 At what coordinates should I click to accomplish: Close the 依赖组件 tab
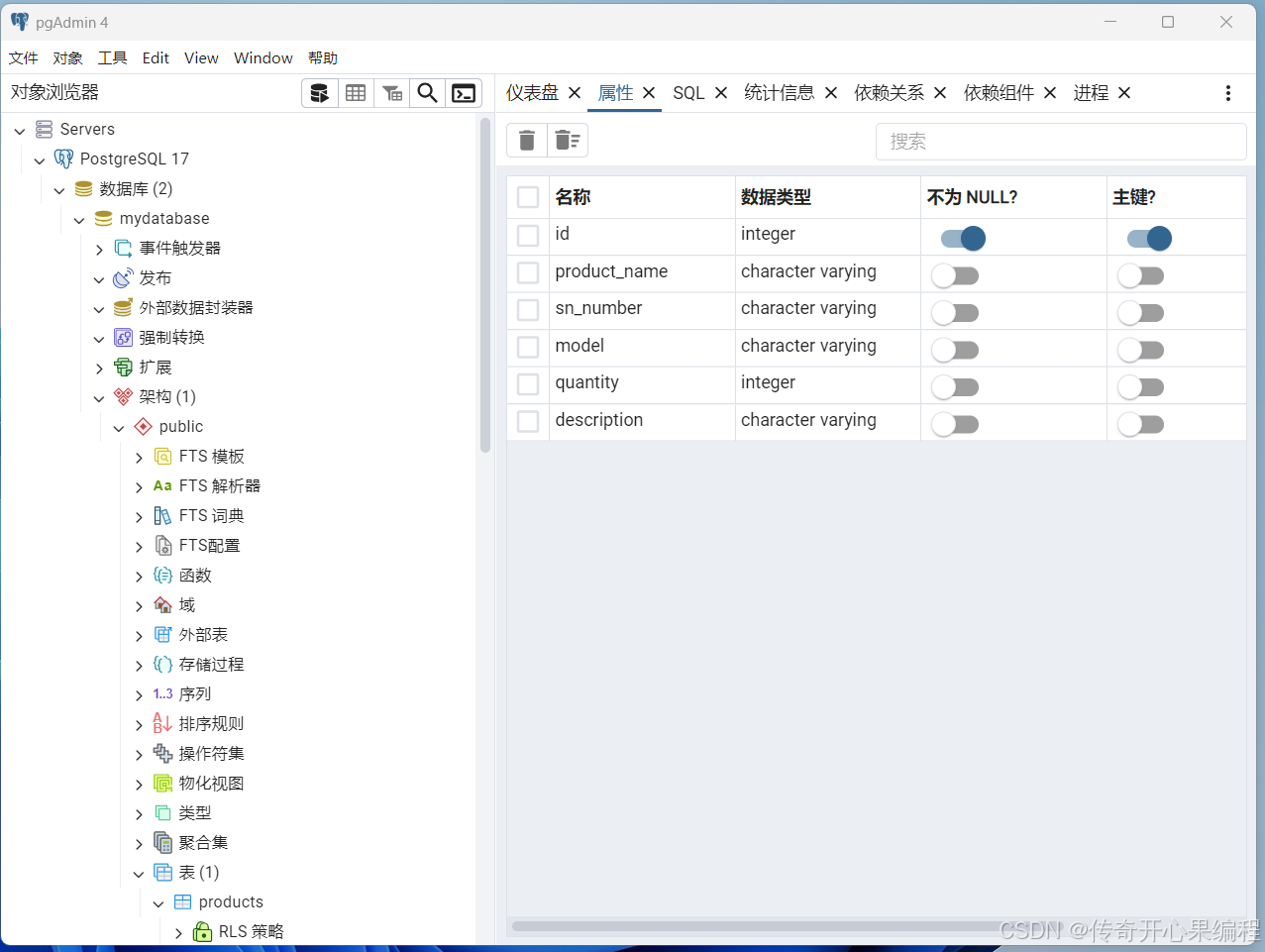point(1050,92)
